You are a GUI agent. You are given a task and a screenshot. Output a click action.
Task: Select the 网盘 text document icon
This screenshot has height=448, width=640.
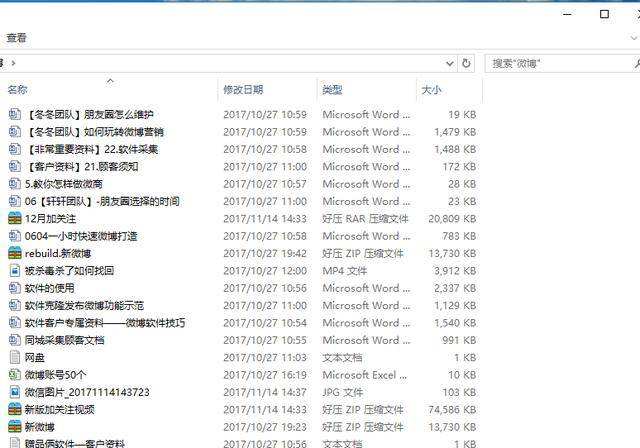14,358
